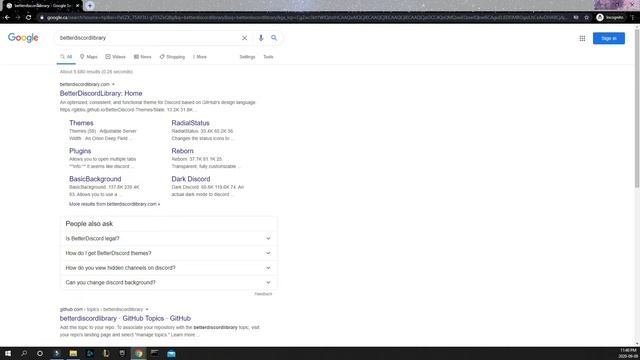
Task: Switch to the News tab
Action: (x=142, y=57)
